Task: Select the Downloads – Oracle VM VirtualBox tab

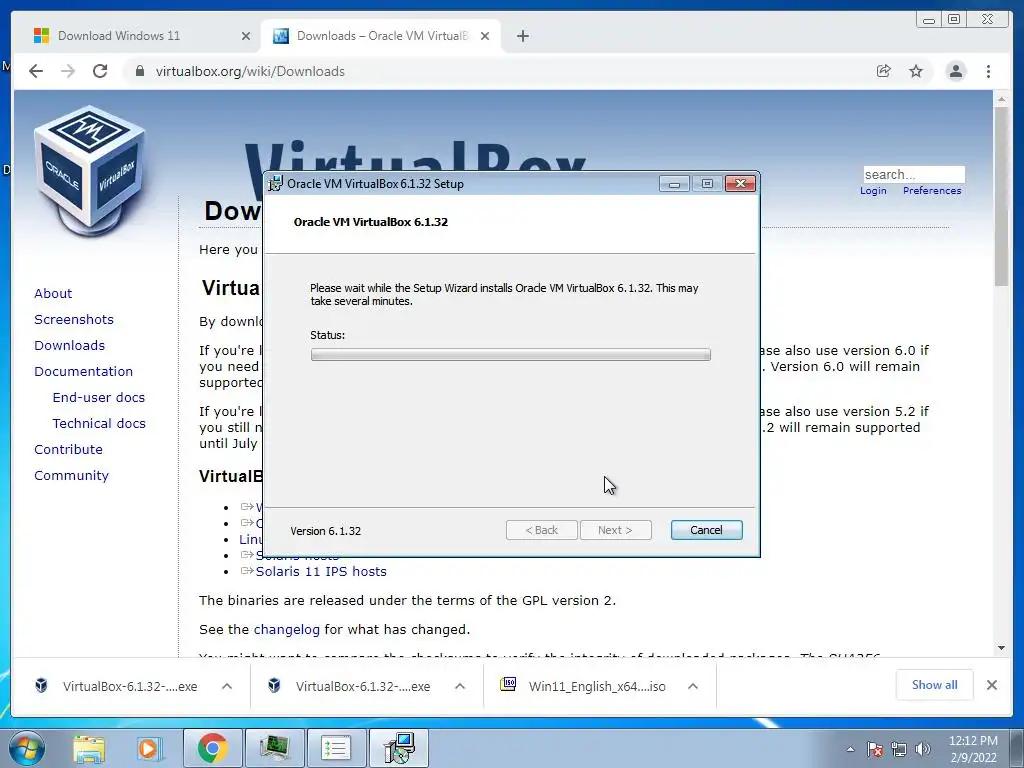Action: click(382, 36)
